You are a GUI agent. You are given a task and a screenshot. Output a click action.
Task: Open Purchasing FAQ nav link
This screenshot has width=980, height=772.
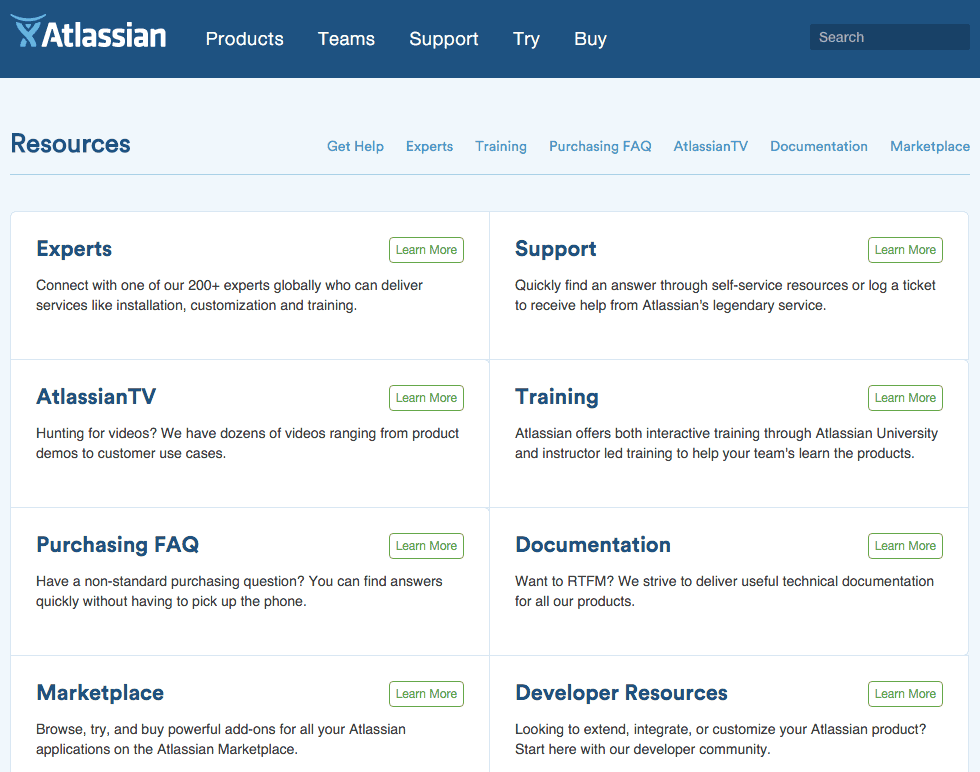coord(600,146)
